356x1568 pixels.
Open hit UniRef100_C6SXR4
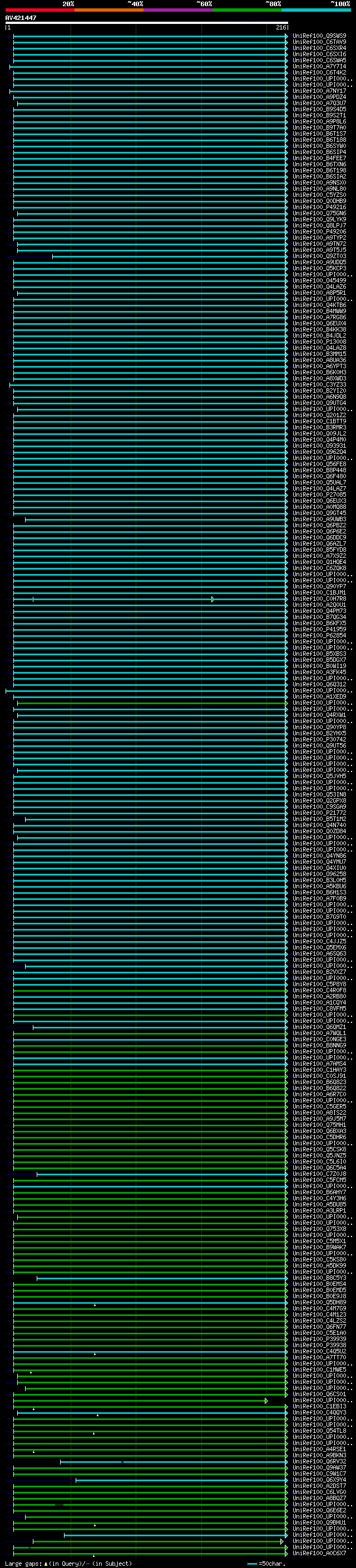319,48
